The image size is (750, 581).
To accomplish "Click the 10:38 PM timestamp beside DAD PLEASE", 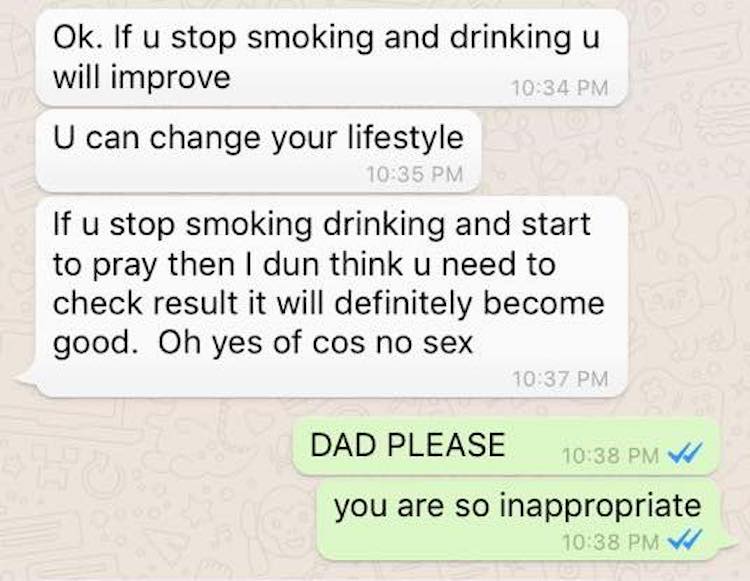I will pos(611,455).
